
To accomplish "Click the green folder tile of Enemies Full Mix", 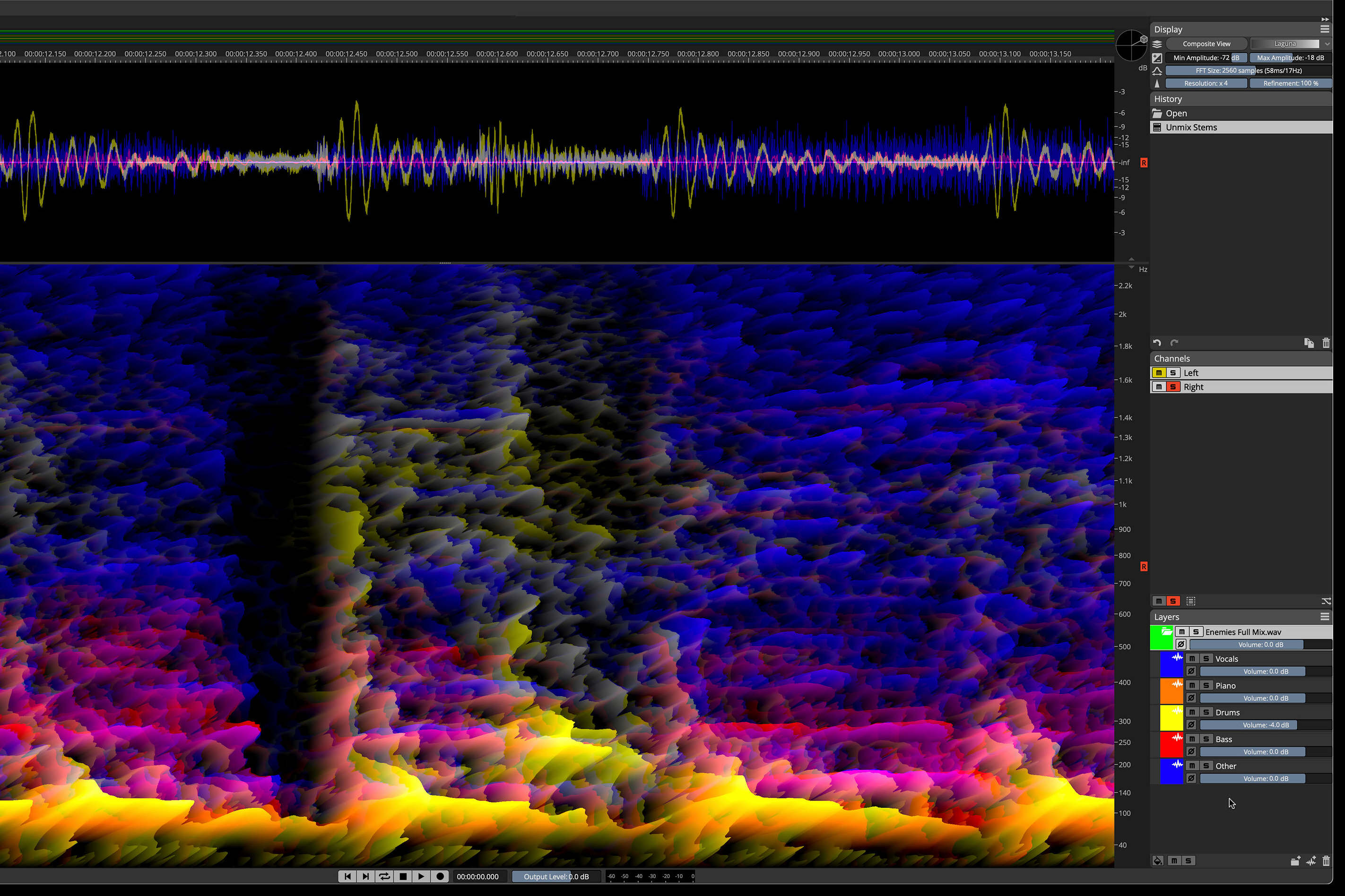I will pyautogui.click(x=1162, y=638).
